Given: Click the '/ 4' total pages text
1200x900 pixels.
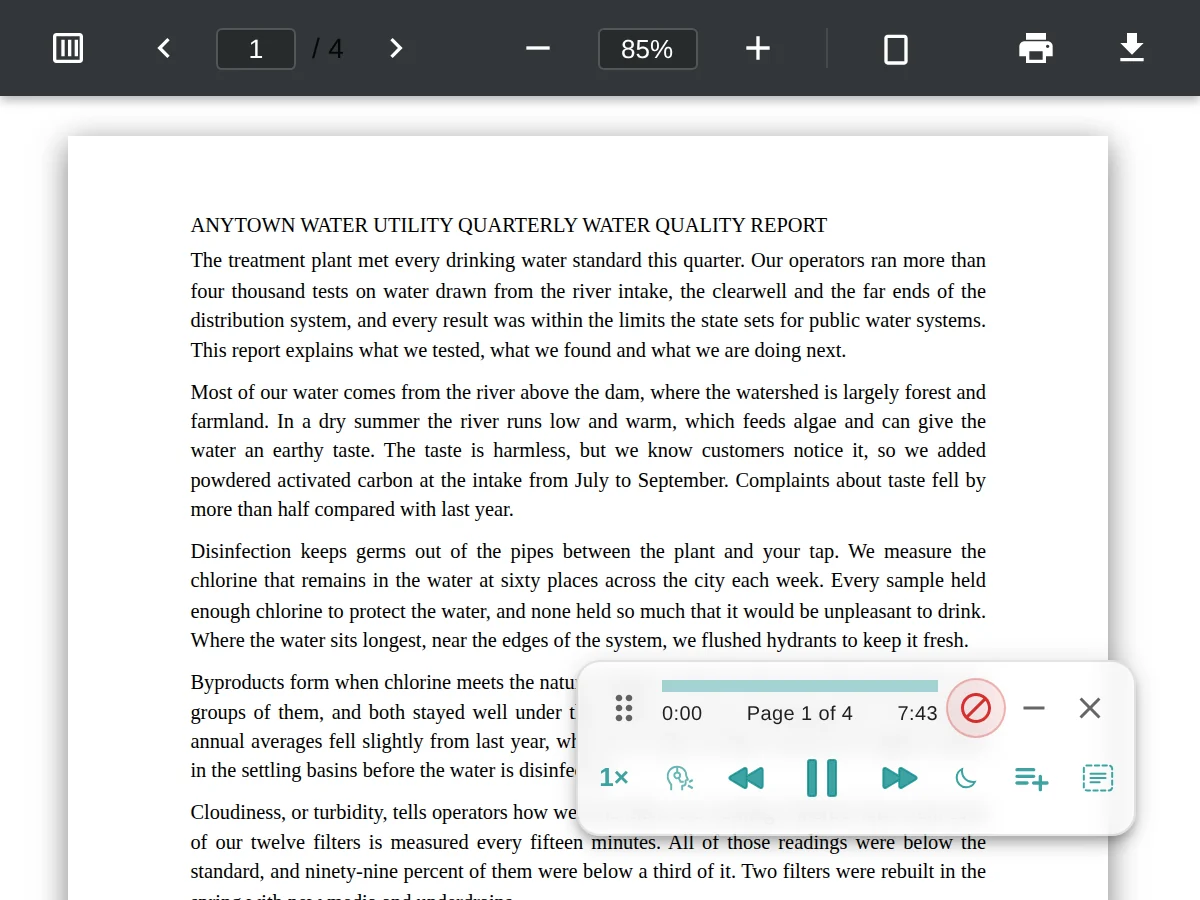Looking at the screenshot, I should (x=327, y=48).
